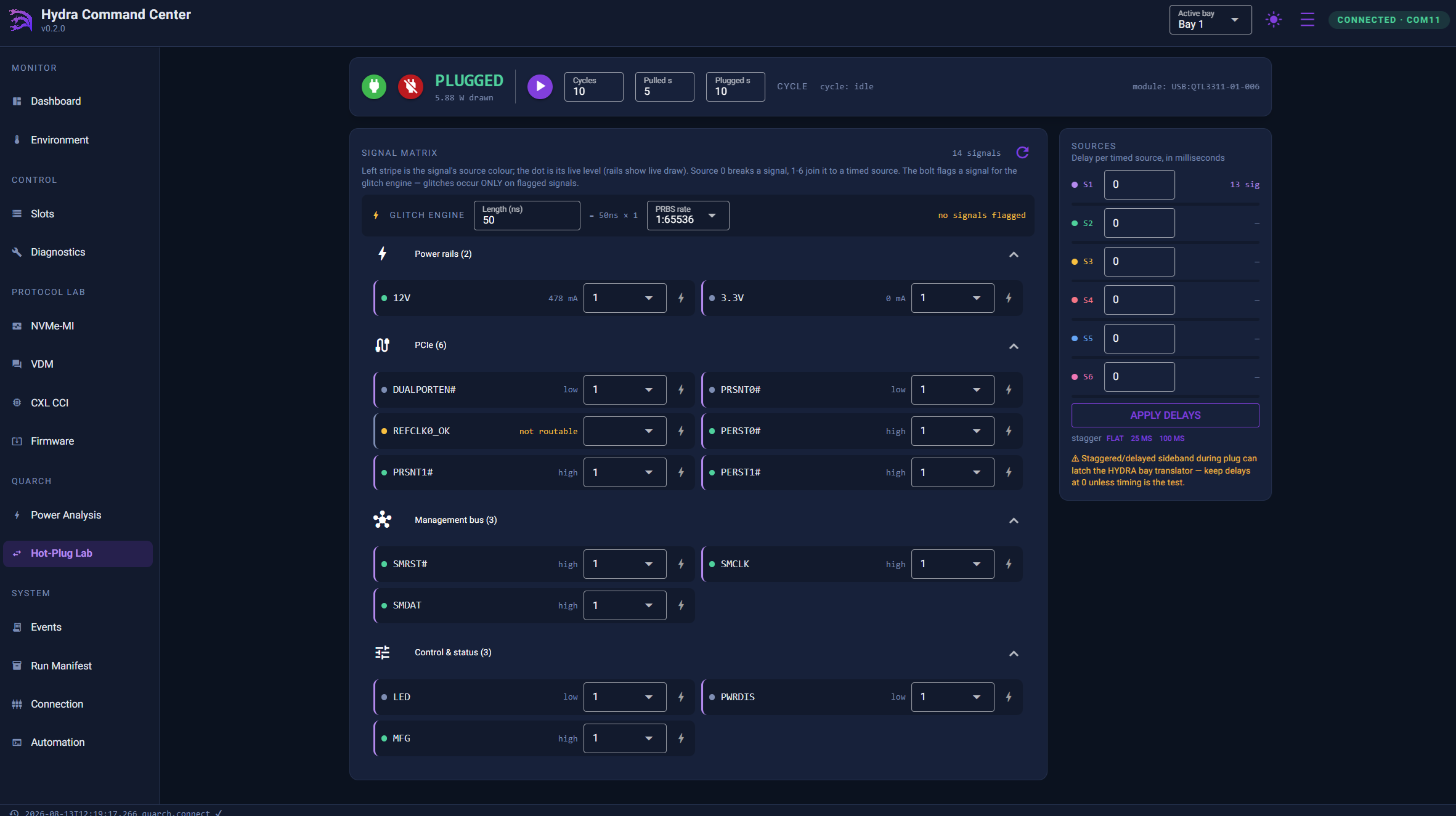
Task: Click Automation sidebar icon
Action: coord(17,742)
